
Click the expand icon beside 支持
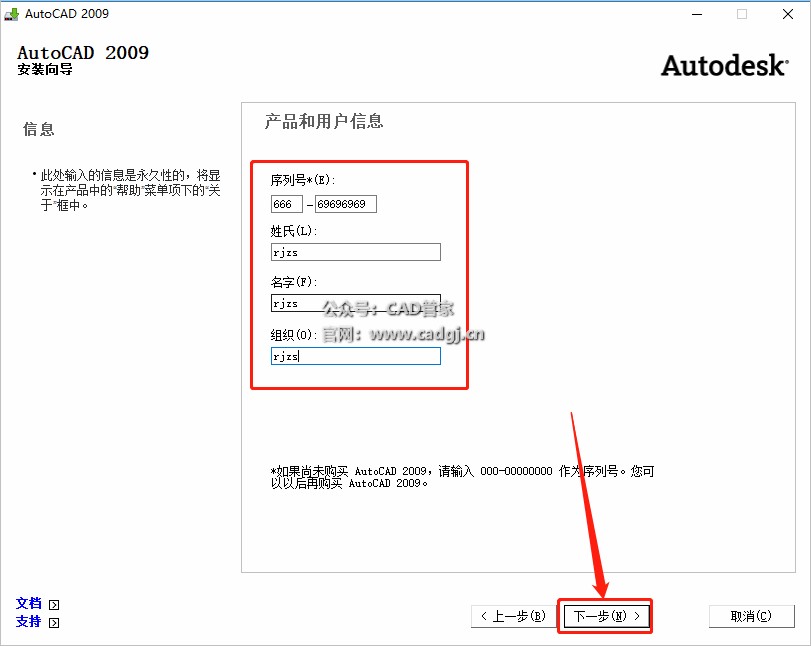pos(54,623)
